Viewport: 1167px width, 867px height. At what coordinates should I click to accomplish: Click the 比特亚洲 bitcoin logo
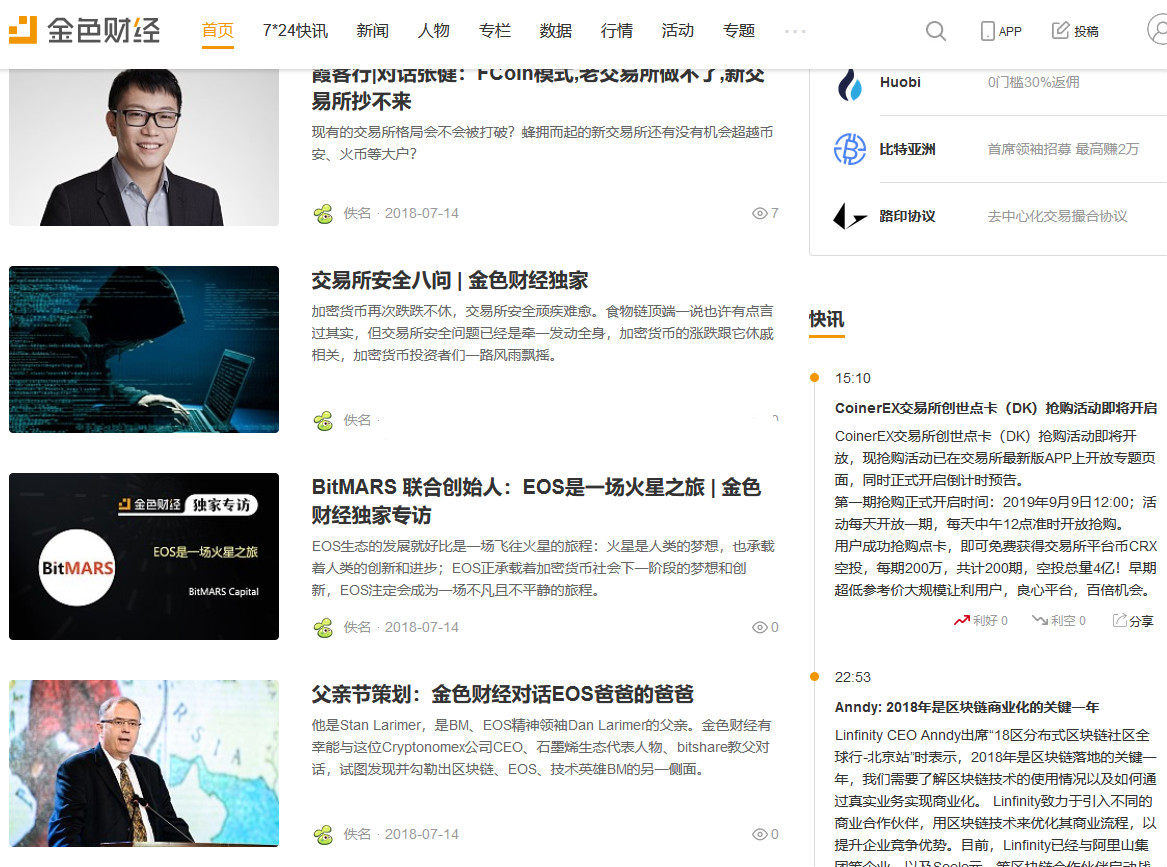click(850, 149)
